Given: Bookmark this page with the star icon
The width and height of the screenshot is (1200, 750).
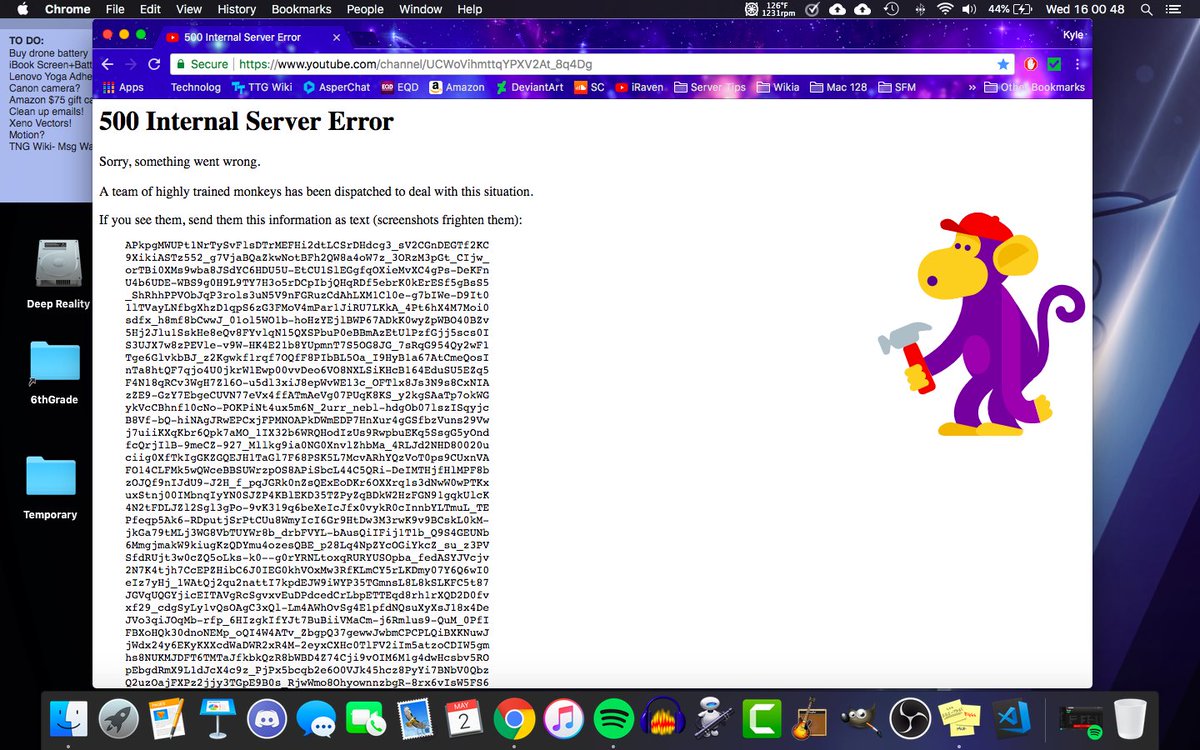Looking at the screenshot, I should click(1003, 63).
